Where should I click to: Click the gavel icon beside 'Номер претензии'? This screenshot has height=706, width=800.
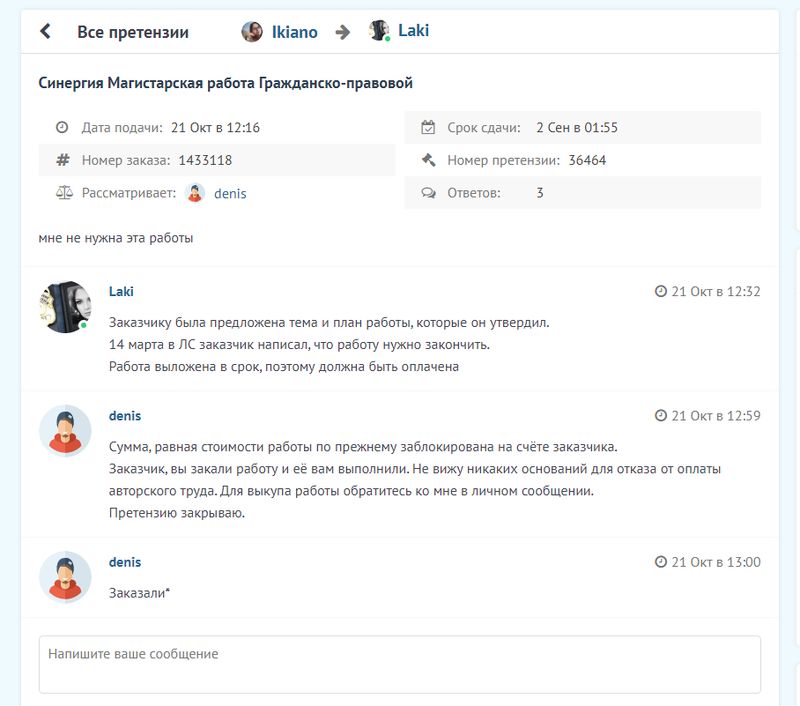pos(428,160)
